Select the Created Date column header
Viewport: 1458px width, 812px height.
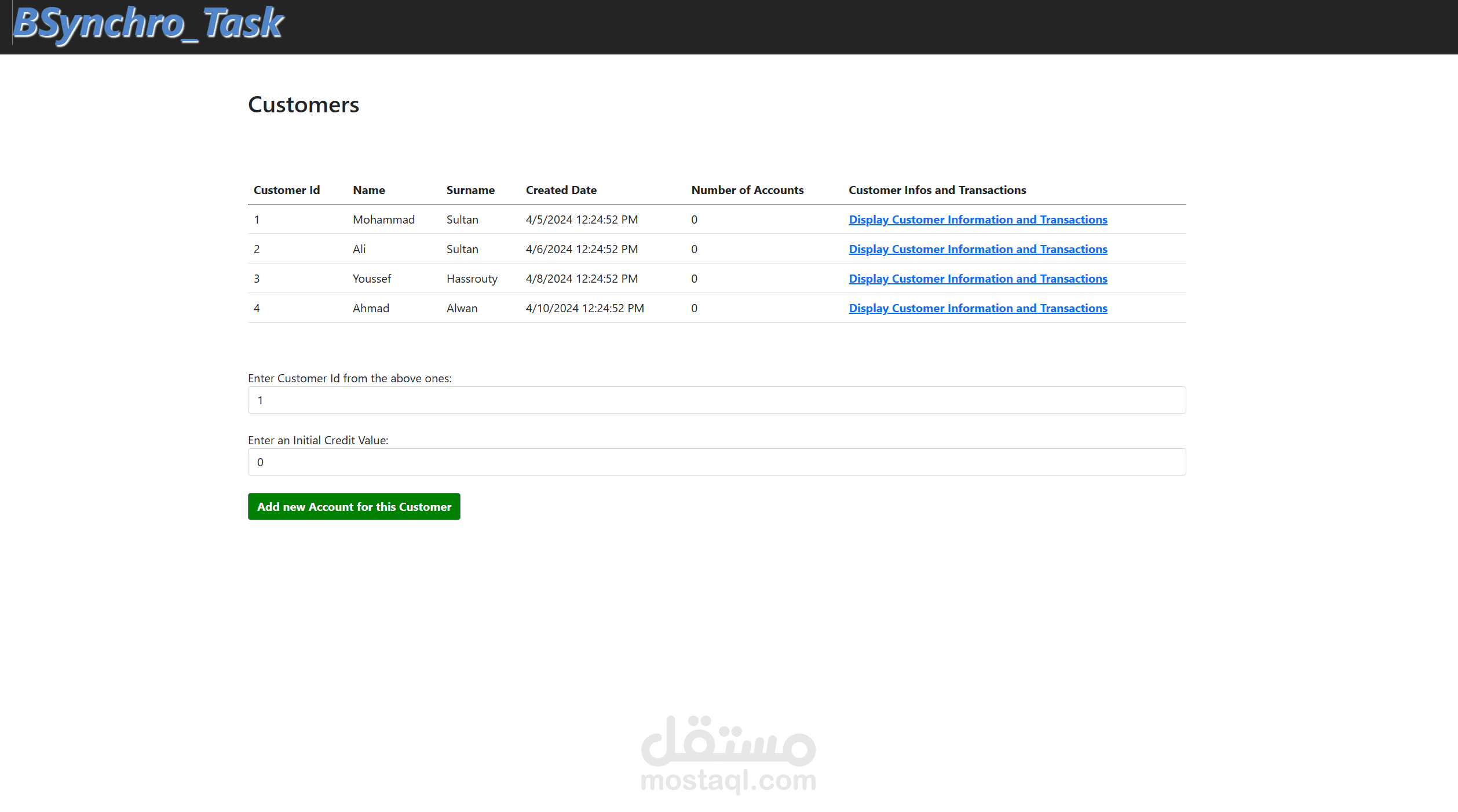coord(561,189)
